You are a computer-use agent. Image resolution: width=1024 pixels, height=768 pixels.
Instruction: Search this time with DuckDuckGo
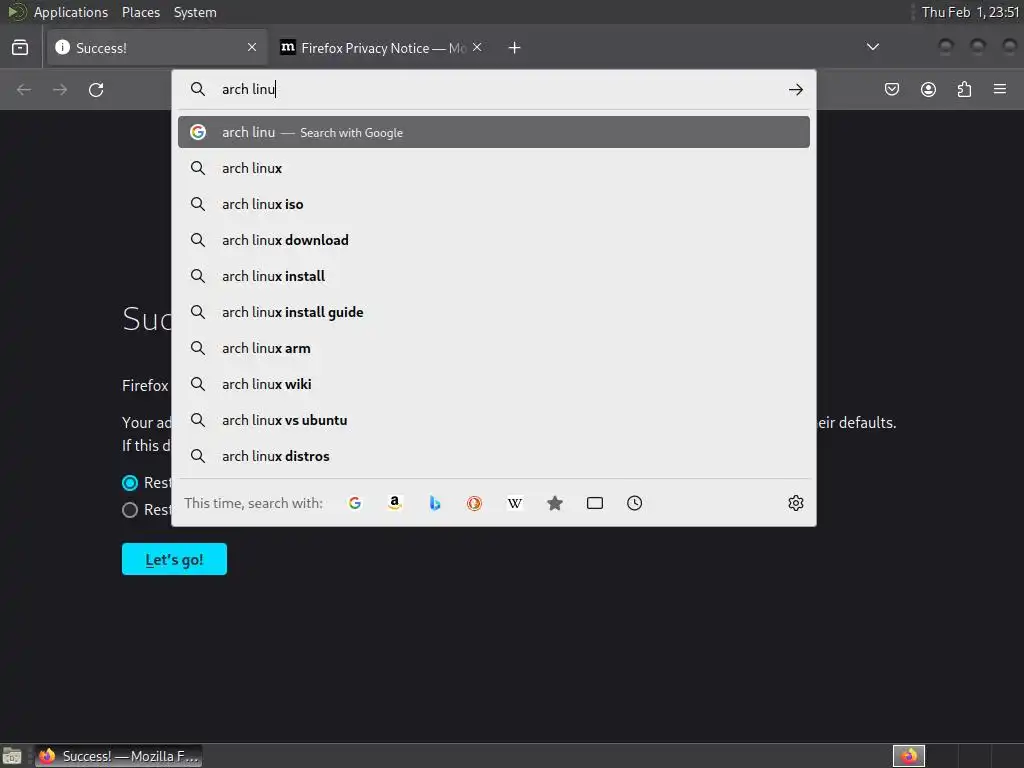coord(474,503)
